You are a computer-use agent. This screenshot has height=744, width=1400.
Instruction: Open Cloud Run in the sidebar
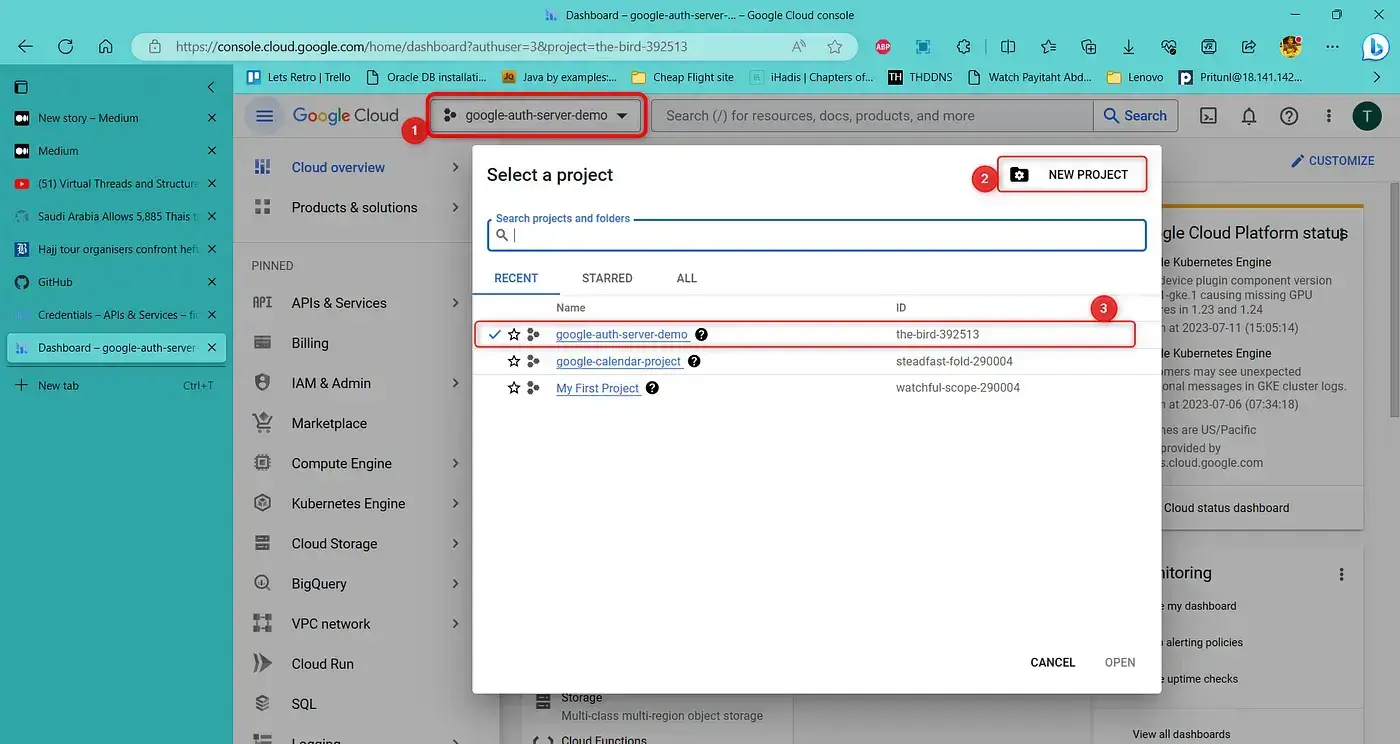click(322, 663)
